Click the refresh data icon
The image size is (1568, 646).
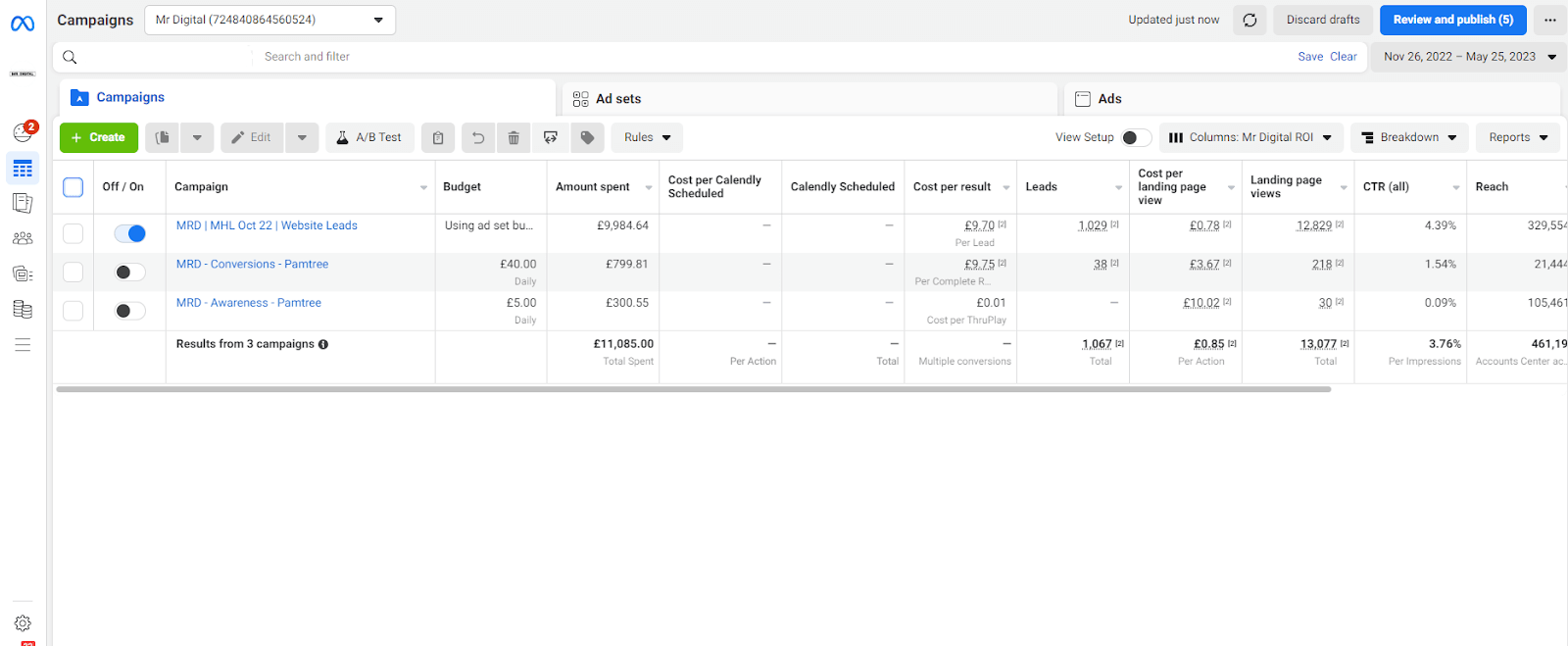point(1249,20)
